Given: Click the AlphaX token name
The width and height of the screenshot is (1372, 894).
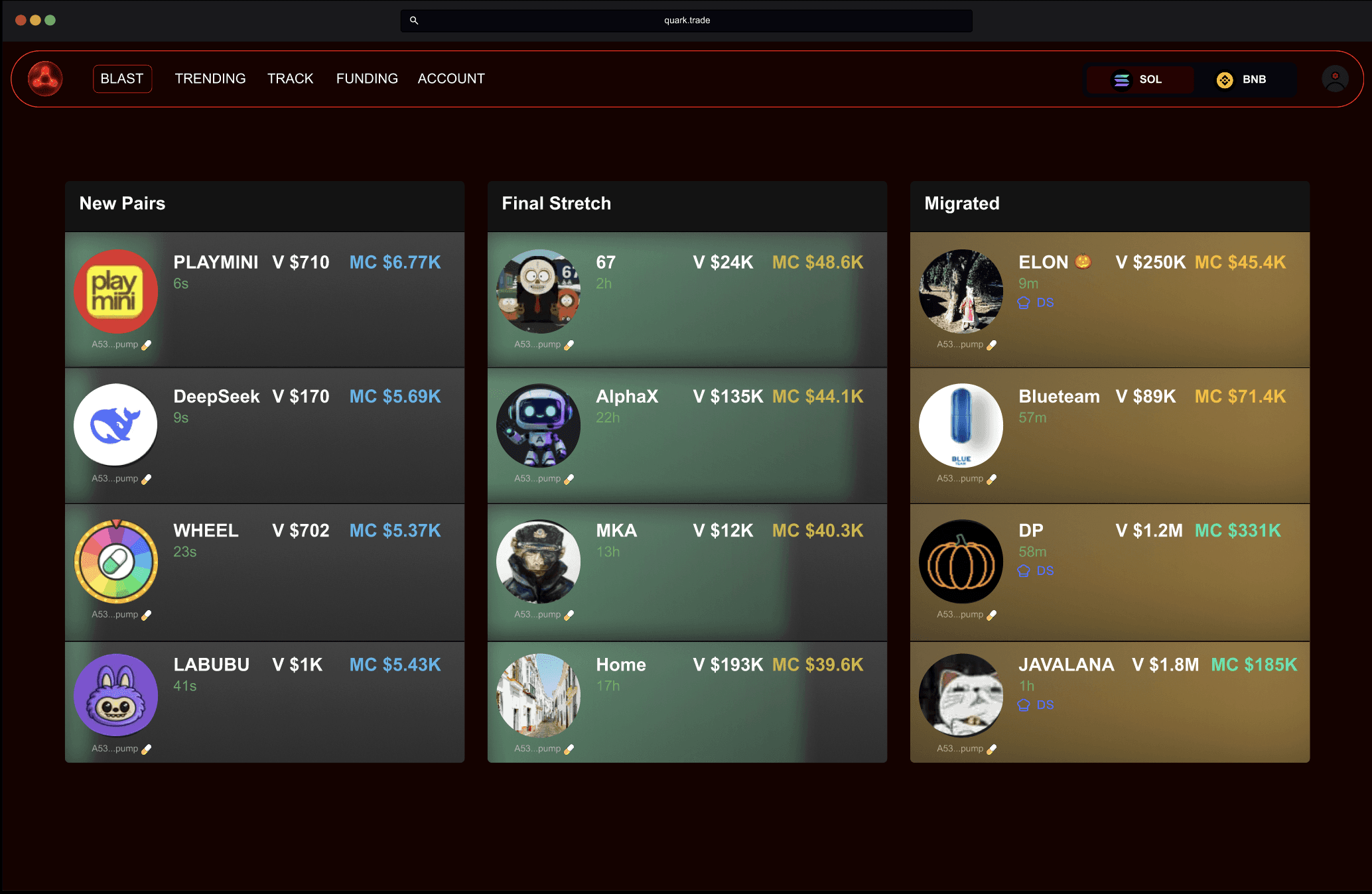Looking at the screenshot, I should 627,397.
